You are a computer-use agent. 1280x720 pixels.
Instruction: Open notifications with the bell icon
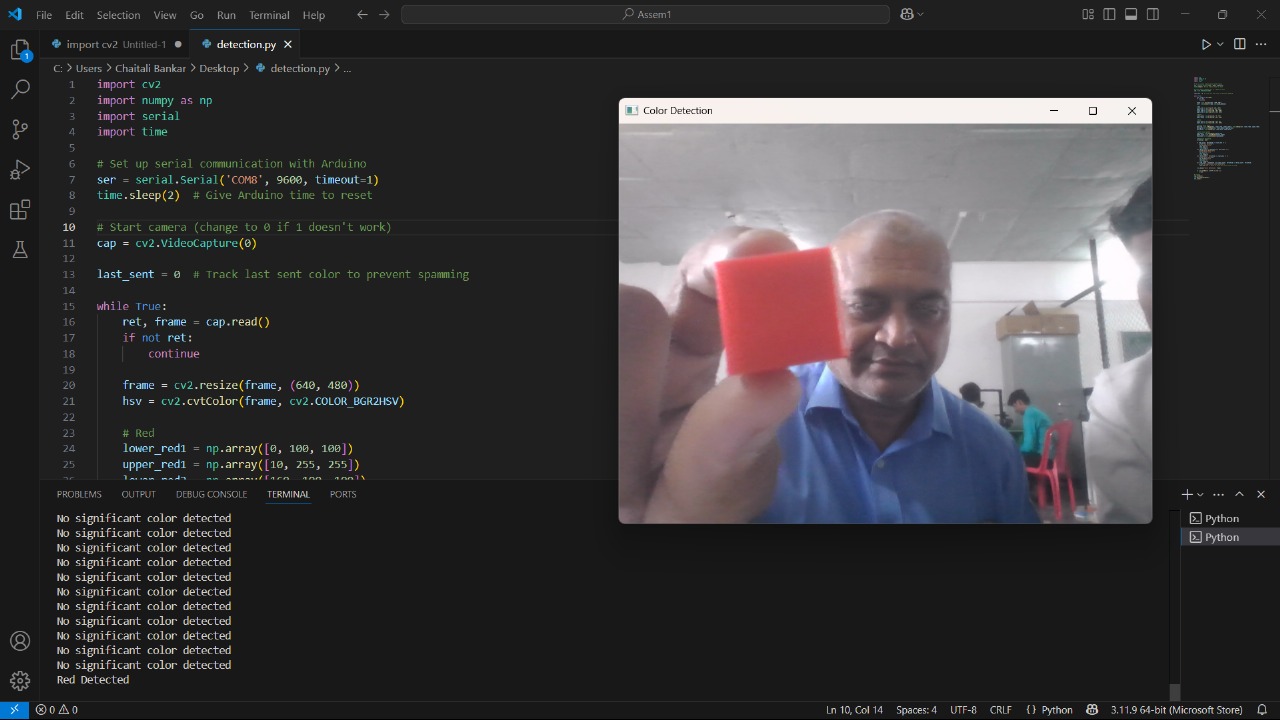[x=1262, y=710]
